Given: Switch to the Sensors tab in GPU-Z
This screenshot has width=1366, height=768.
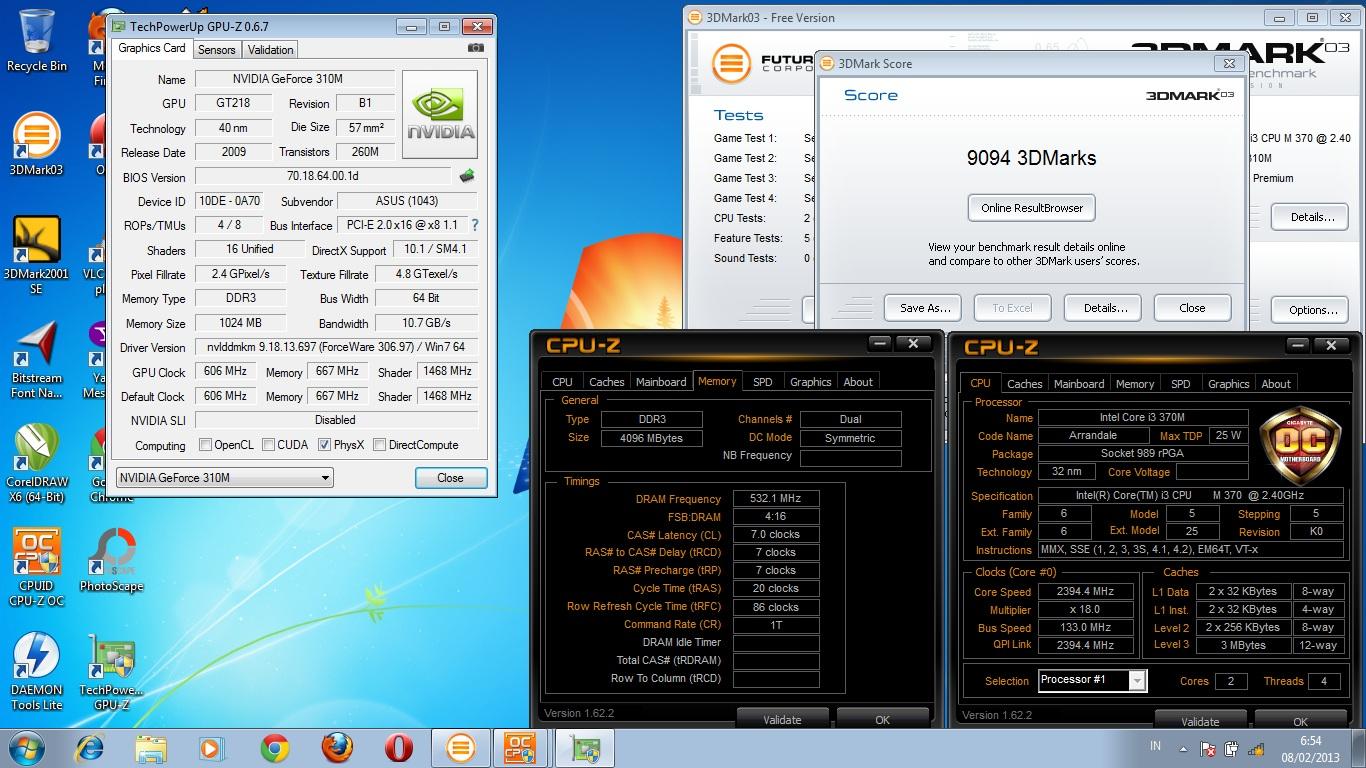Looking at the screenshot, I should click(x=216, y=49).
